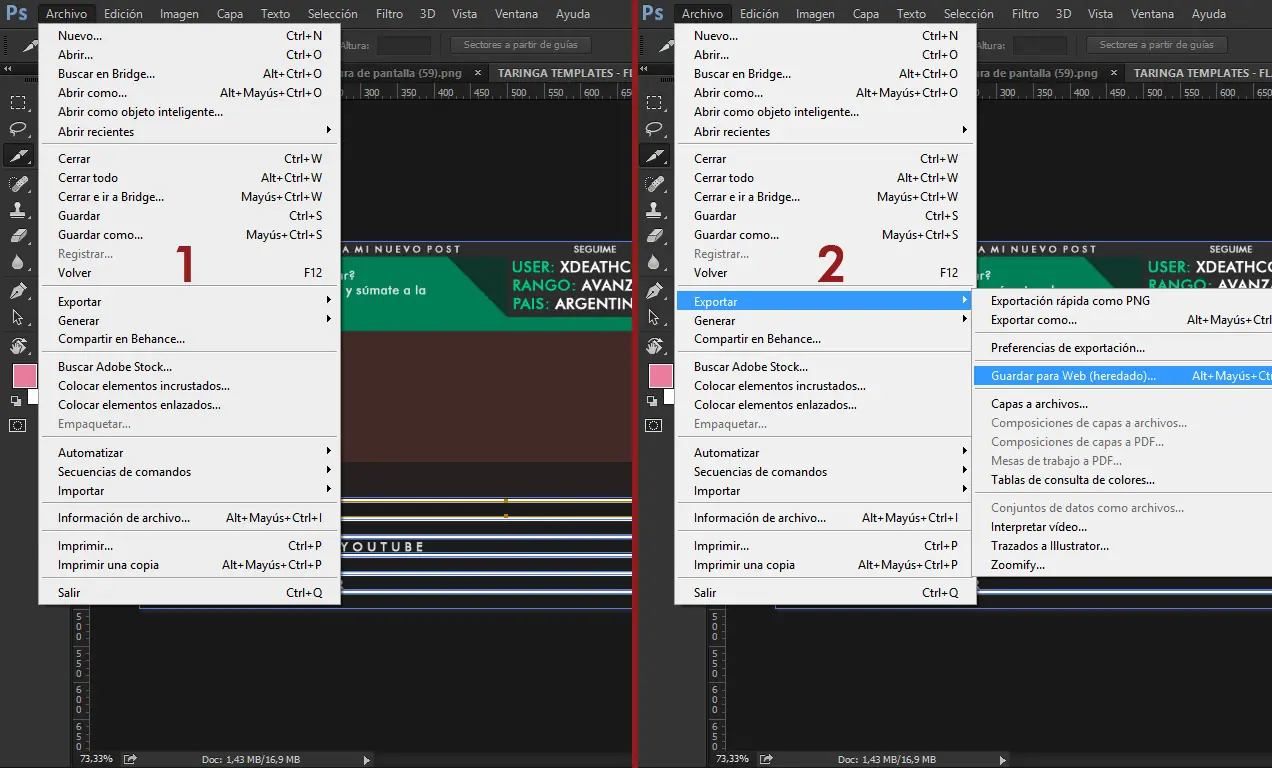Close the pantalla (59).png tab, left screenshot

coord(477,73)
